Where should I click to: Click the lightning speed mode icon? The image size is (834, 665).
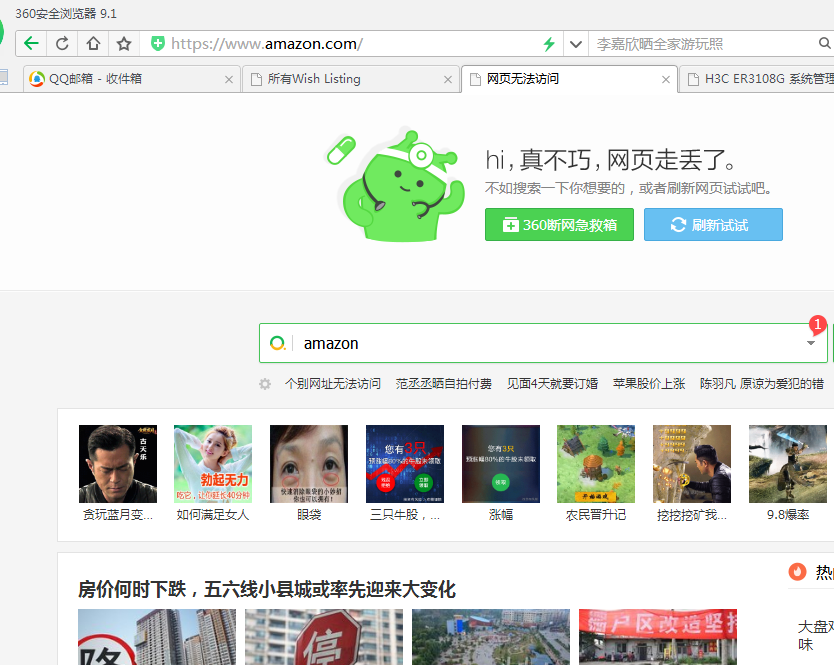(549, 44)
